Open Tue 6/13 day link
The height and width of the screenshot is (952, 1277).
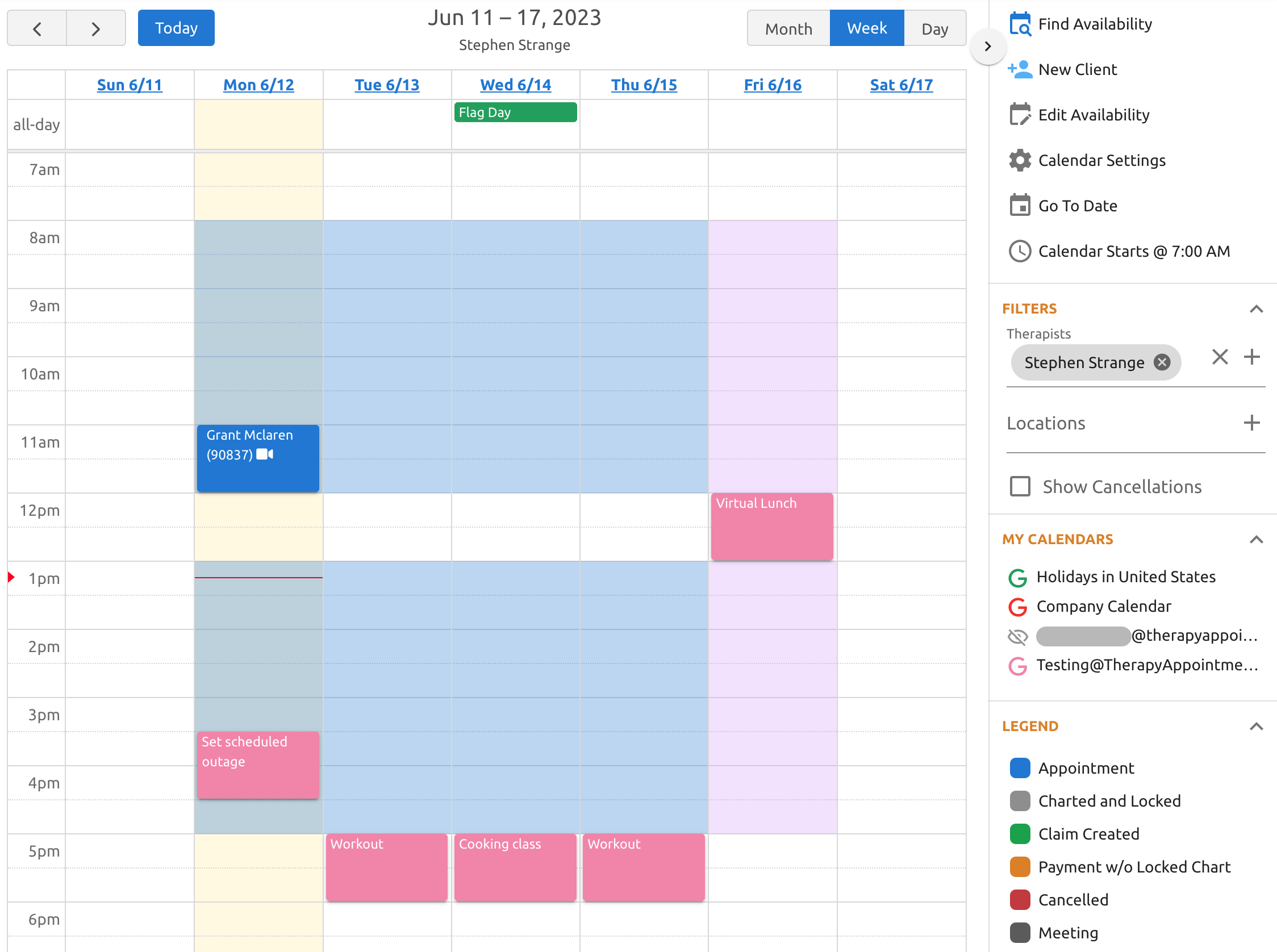click(x=387, y=85)
